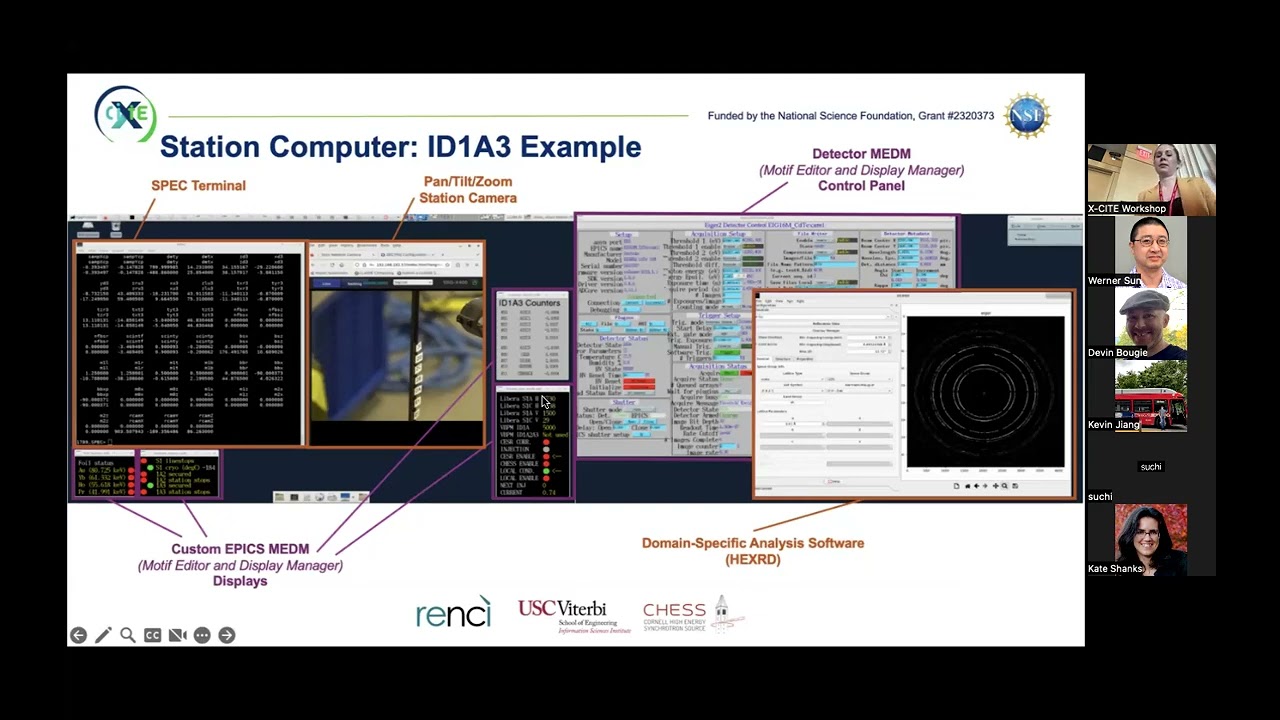Select Kate Shanks' video tile

1151,540
